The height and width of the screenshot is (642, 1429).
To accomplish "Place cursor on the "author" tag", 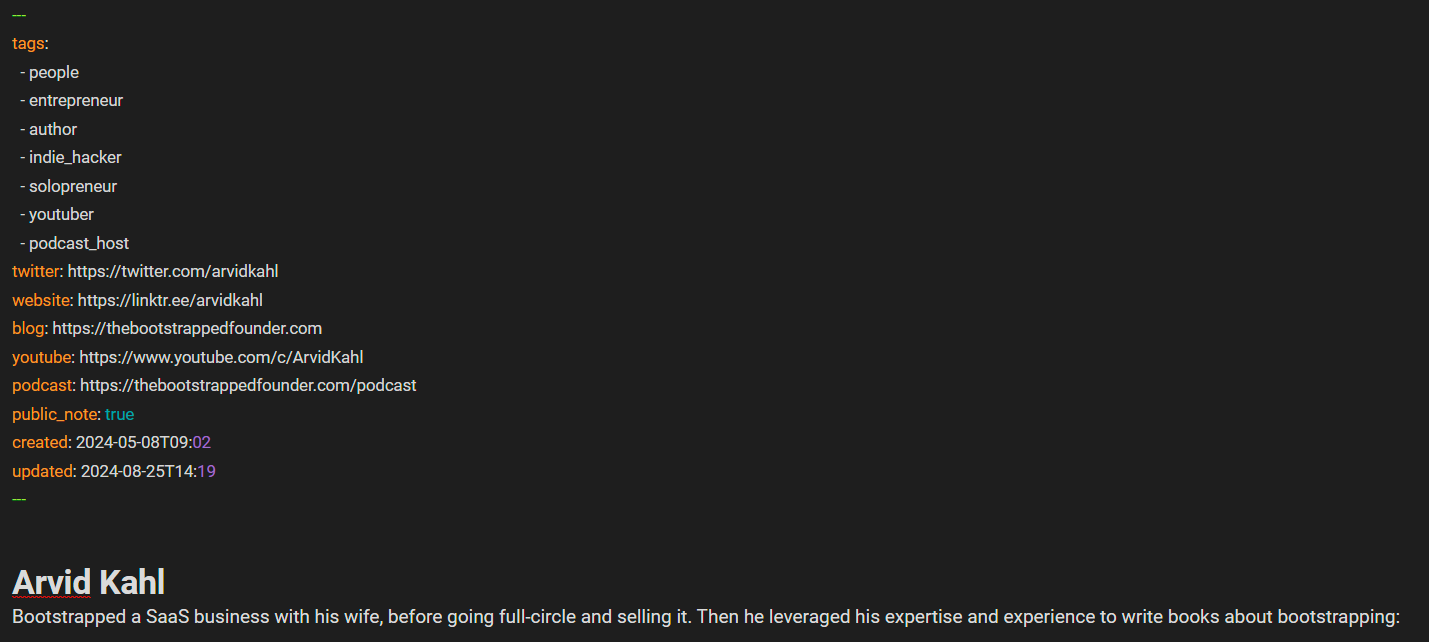I will 53,129.
